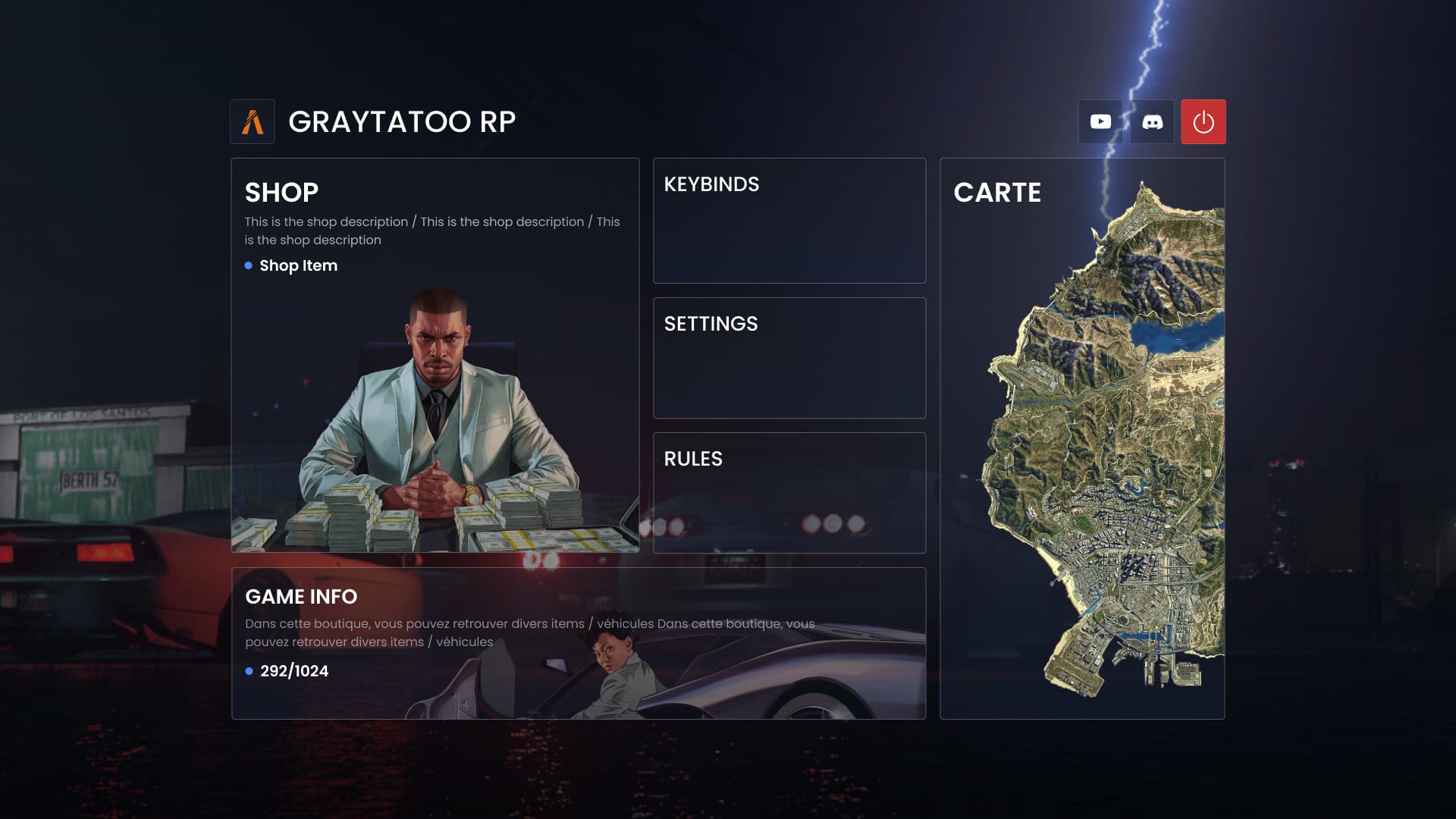Select the Shop Item entry
Image resolution: width=1456 pixels, height=819 pixels.
(x=298, y=265)
